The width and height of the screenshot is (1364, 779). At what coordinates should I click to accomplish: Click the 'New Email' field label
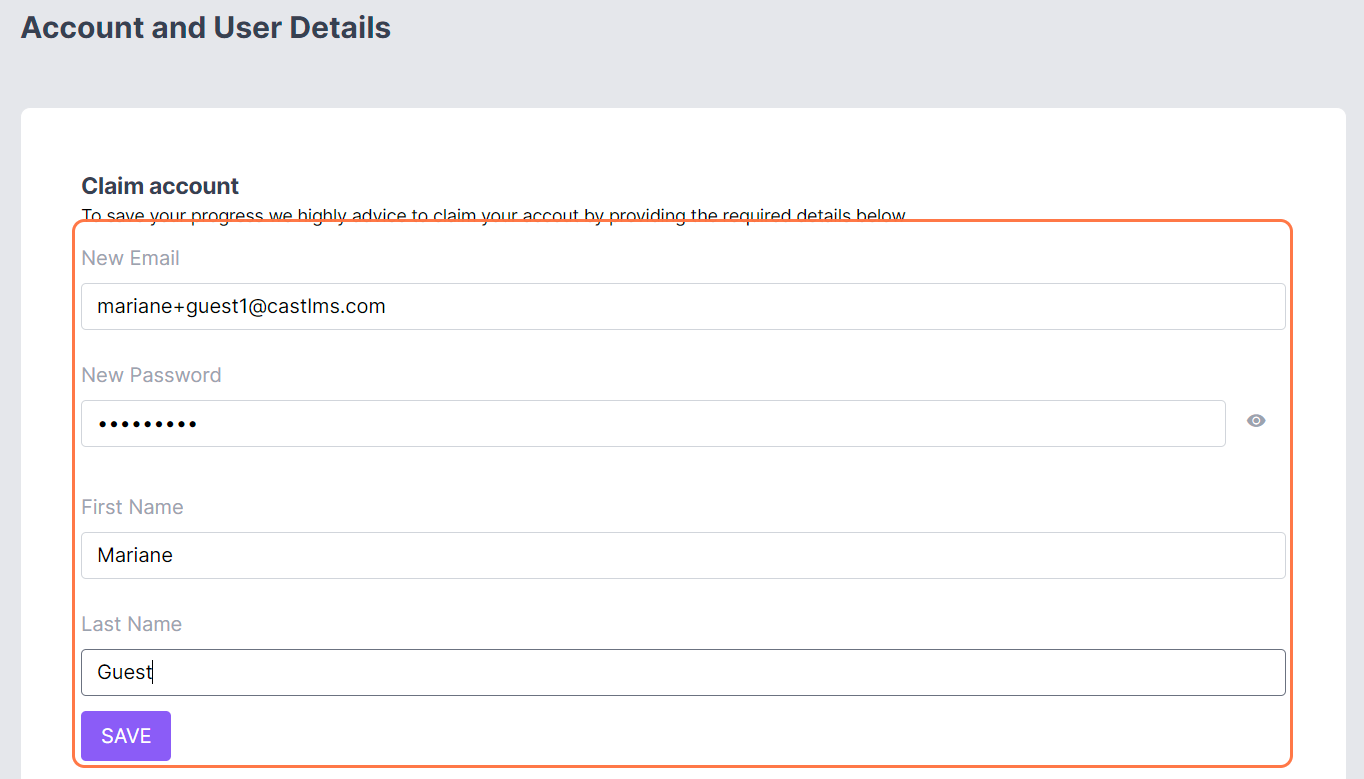point(130,258)
